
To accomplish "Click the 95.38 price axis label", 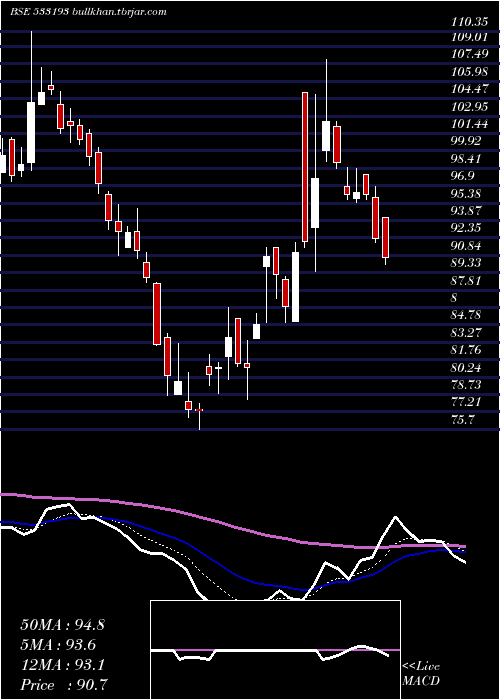I will (x=466, y=194).
